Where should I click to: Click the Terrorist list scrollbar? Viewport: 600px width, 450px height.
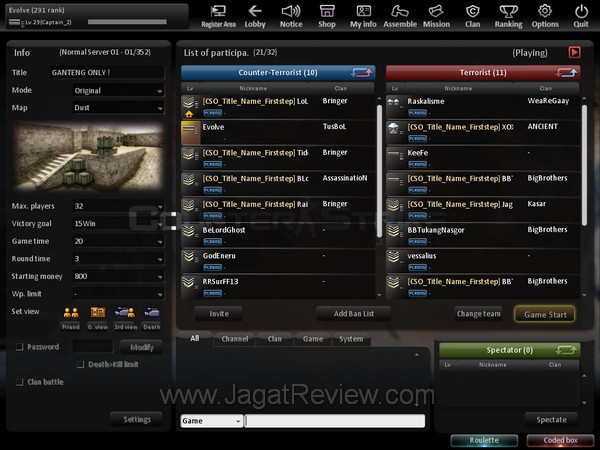[584, 165]
